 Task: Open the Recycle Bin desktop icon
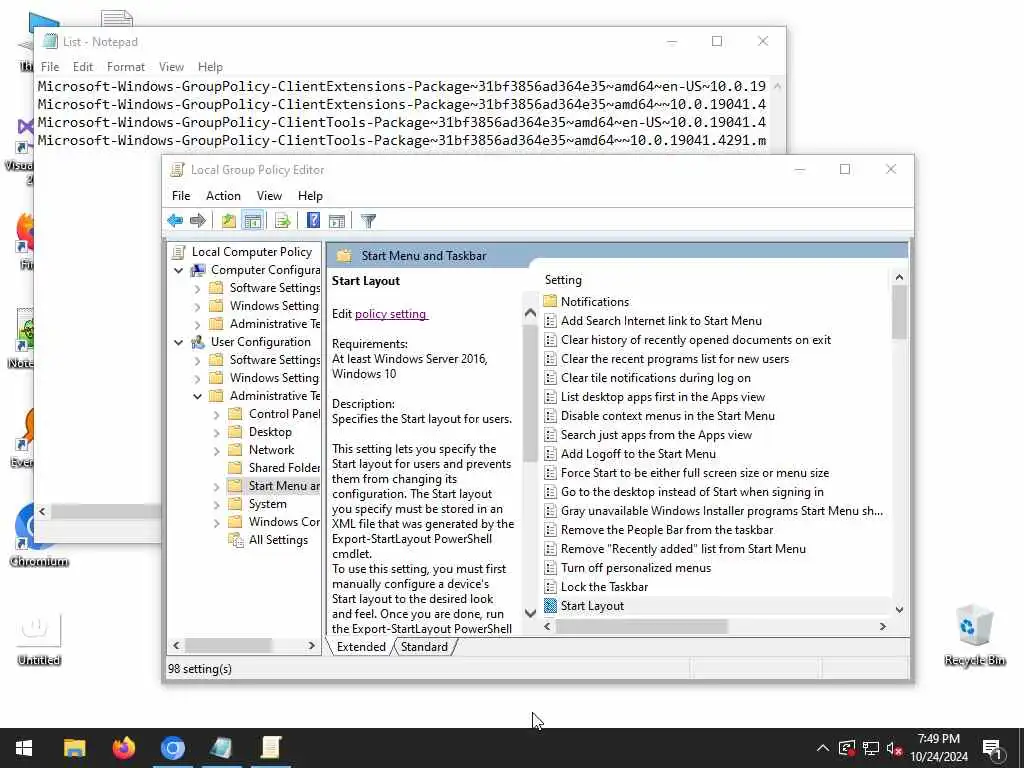point(974,635)
